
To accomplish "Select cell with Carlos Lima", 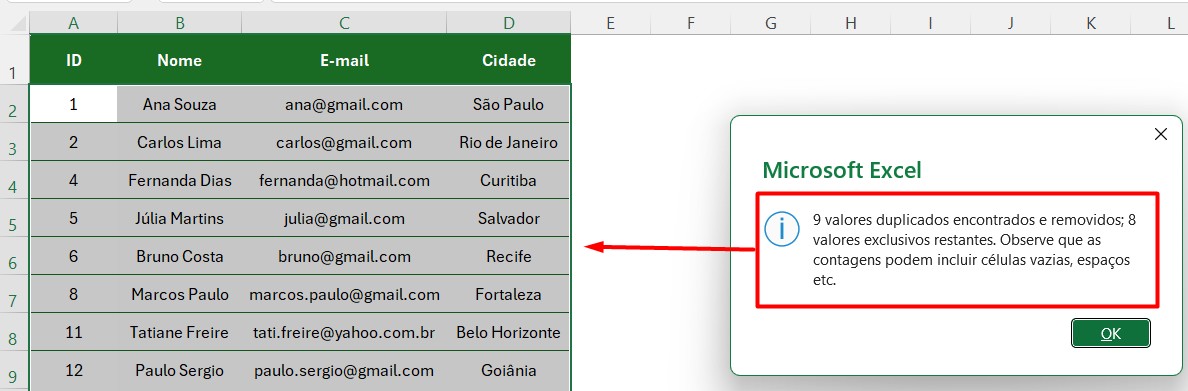I will (180, 142).
